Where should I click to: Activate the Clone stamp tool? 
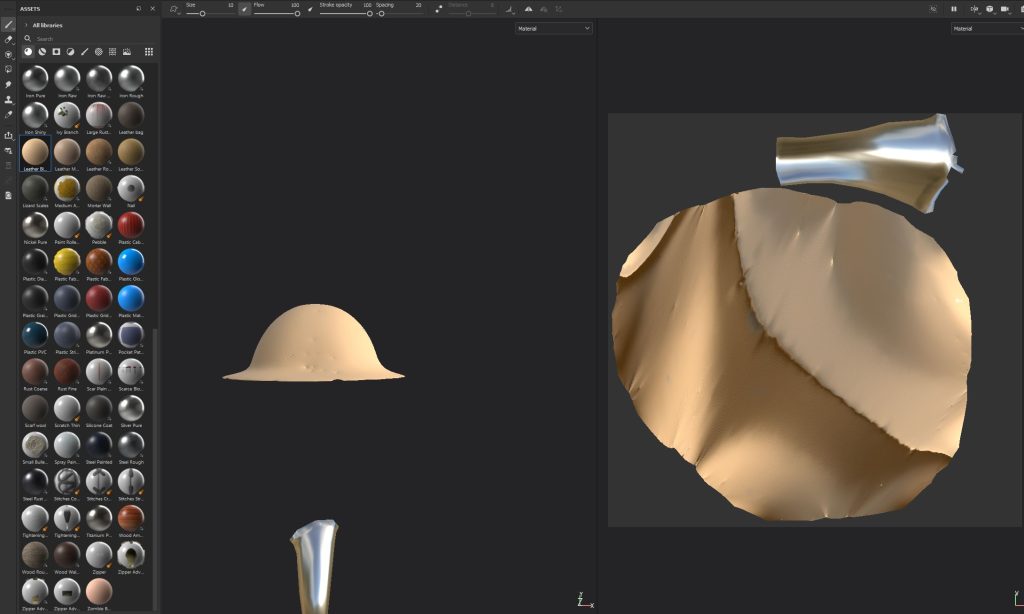point(9,99)
